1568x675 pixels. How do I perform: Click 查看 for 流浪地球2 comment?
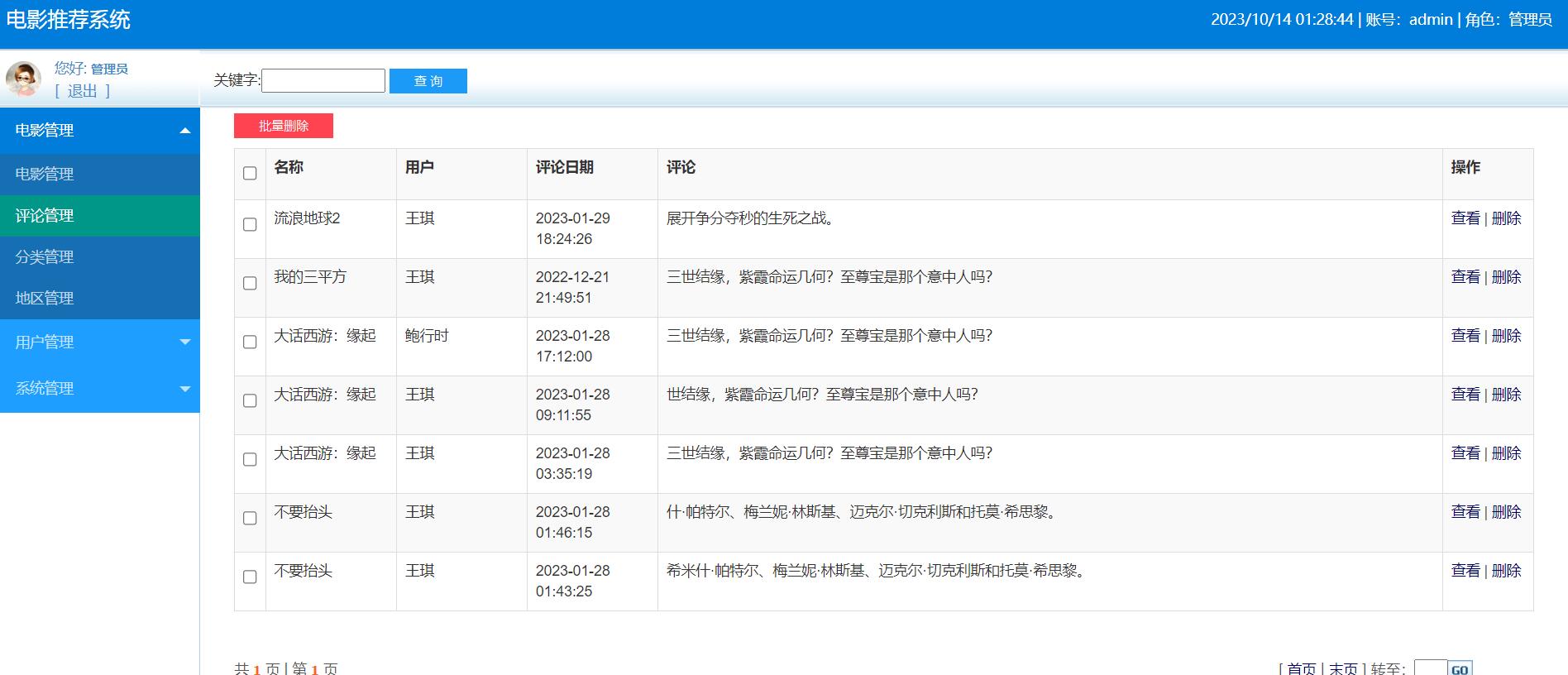tap(1465, 218)
